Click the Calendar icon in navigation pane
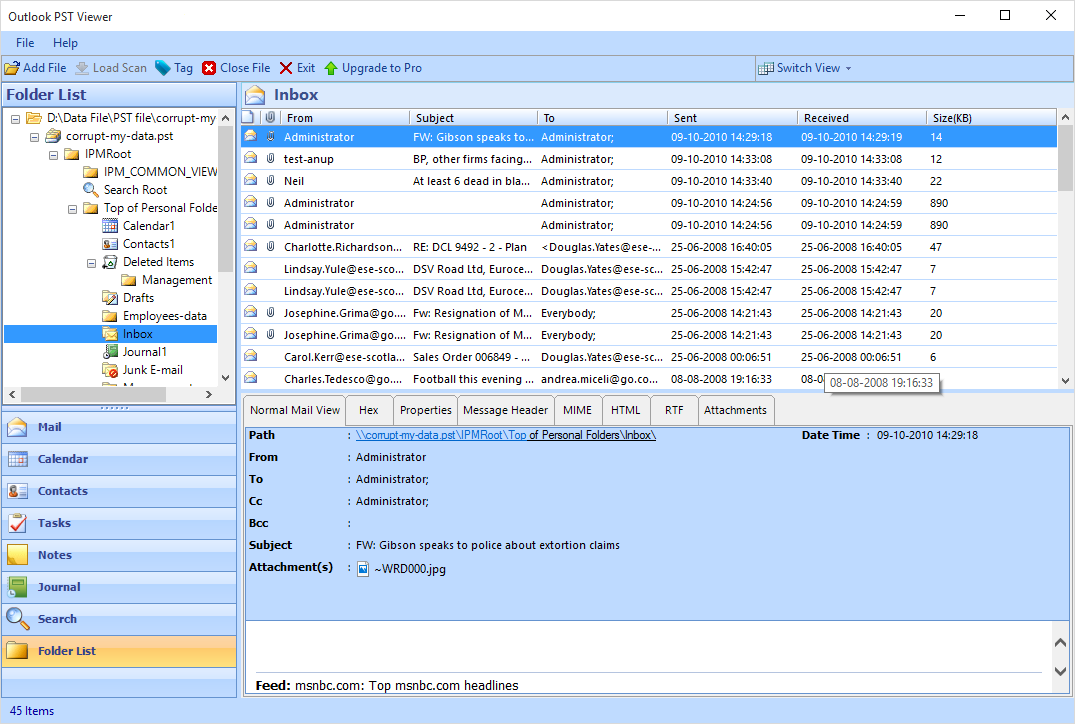Viewport: 1075px width, 724px height. pos(18,459)
